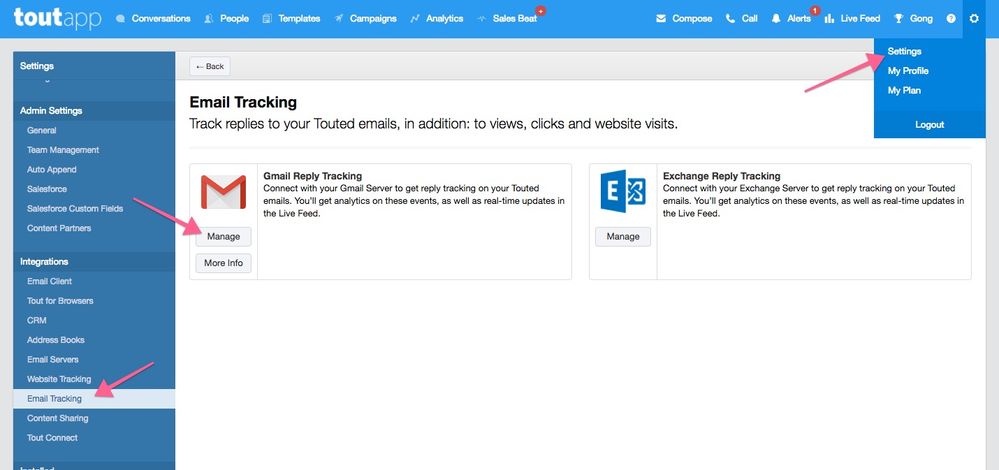The width and height of the screenshot is (999, 470).
Task: Go to the Analytics section
Action: click(x=437, y=18)
